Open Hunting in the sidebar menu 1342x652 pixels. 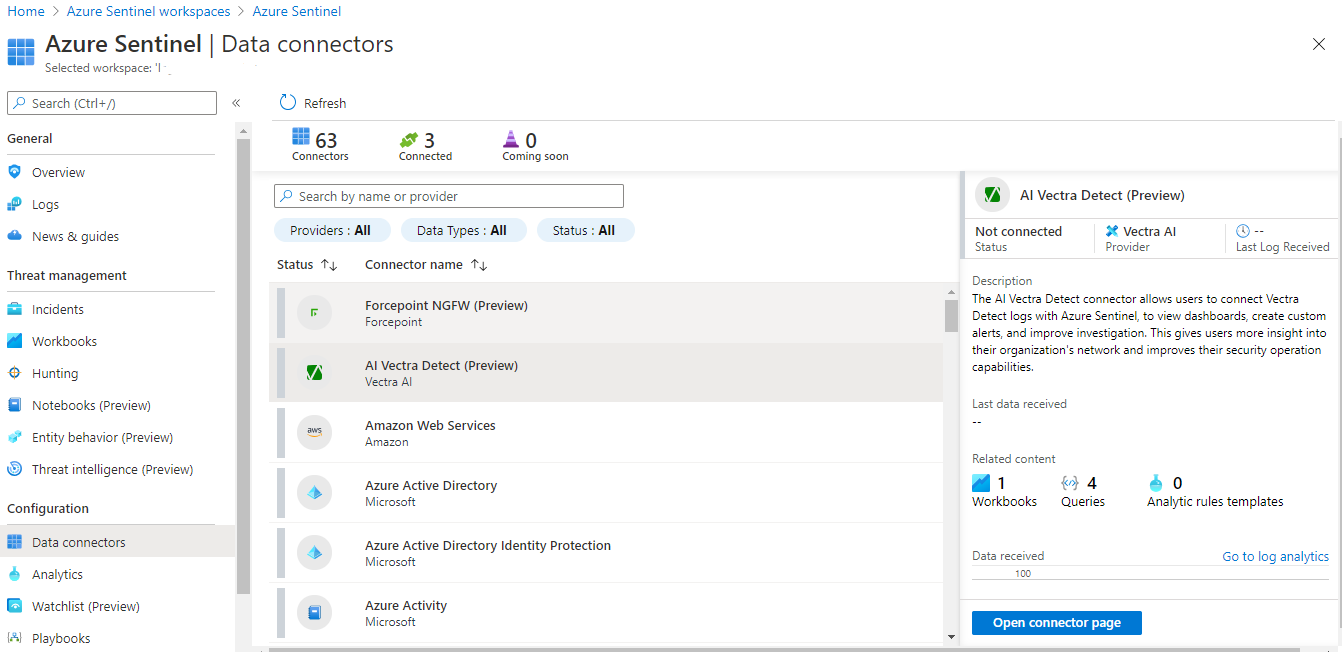pos(55,374)
